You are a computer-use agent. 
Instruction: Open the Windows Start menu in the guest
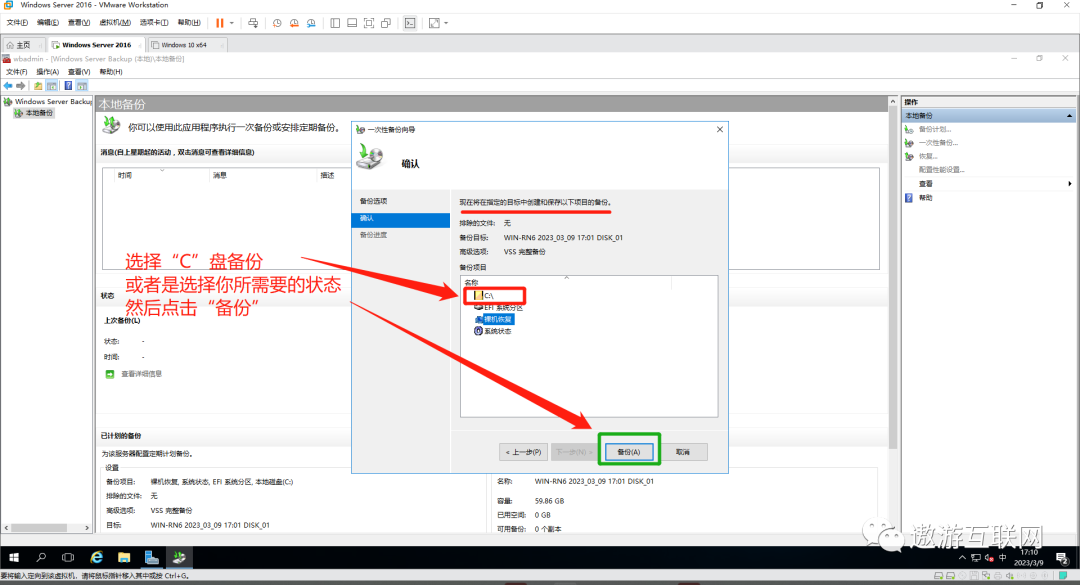[14, 557]
